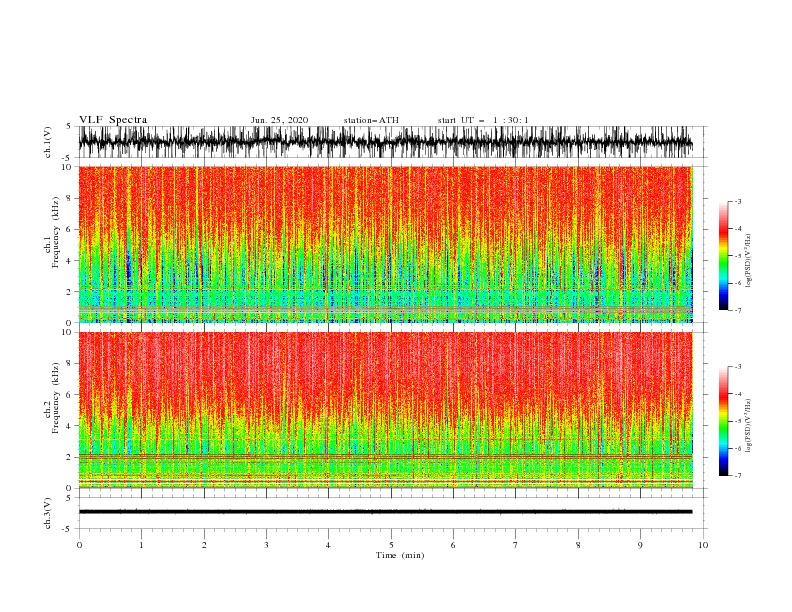Click the "Time (min)" x-axis label
The width and height of the screenshot is (792, 612).
400,555
